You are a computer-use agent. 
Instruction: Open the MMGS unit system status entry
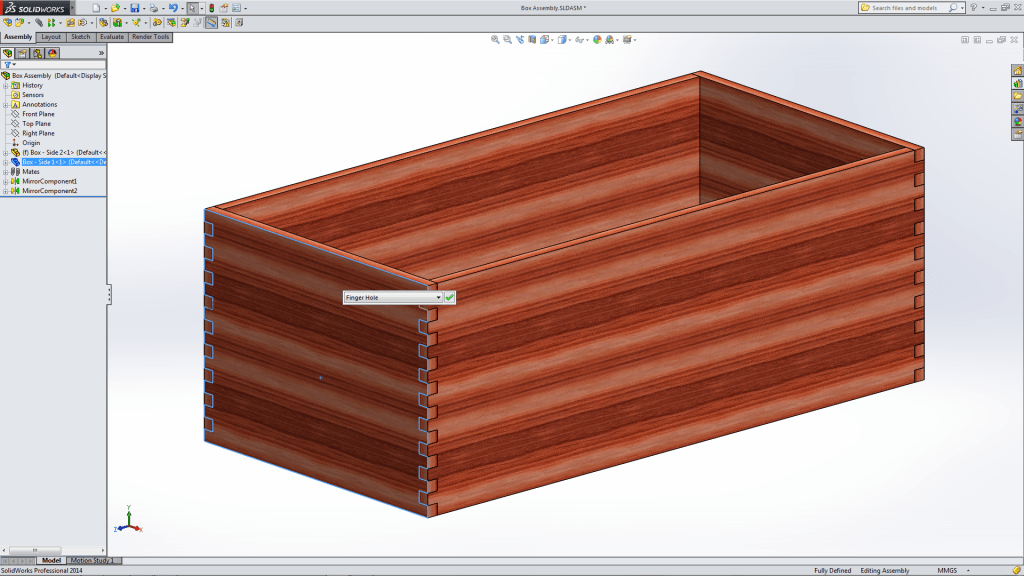[x=947, y=570]
